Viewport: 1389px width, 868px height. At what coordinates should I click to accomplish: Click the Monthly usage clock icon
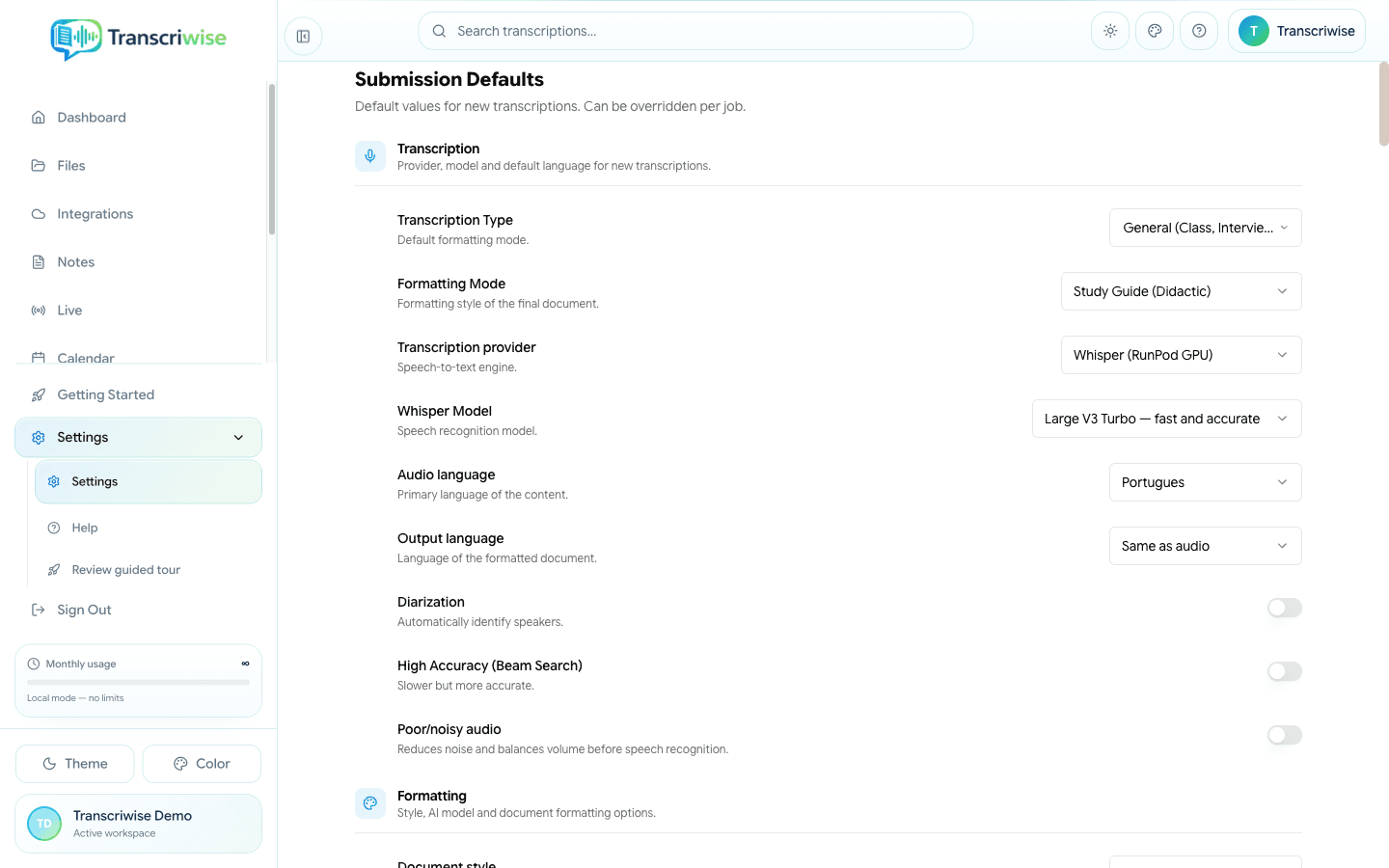point(34,664)
